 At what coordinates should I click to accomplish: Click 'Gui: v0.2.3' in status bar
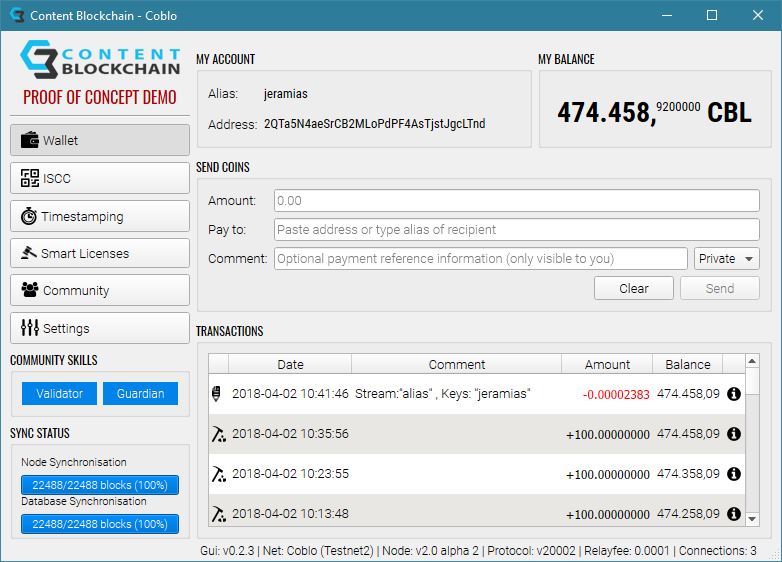point(228,551)
